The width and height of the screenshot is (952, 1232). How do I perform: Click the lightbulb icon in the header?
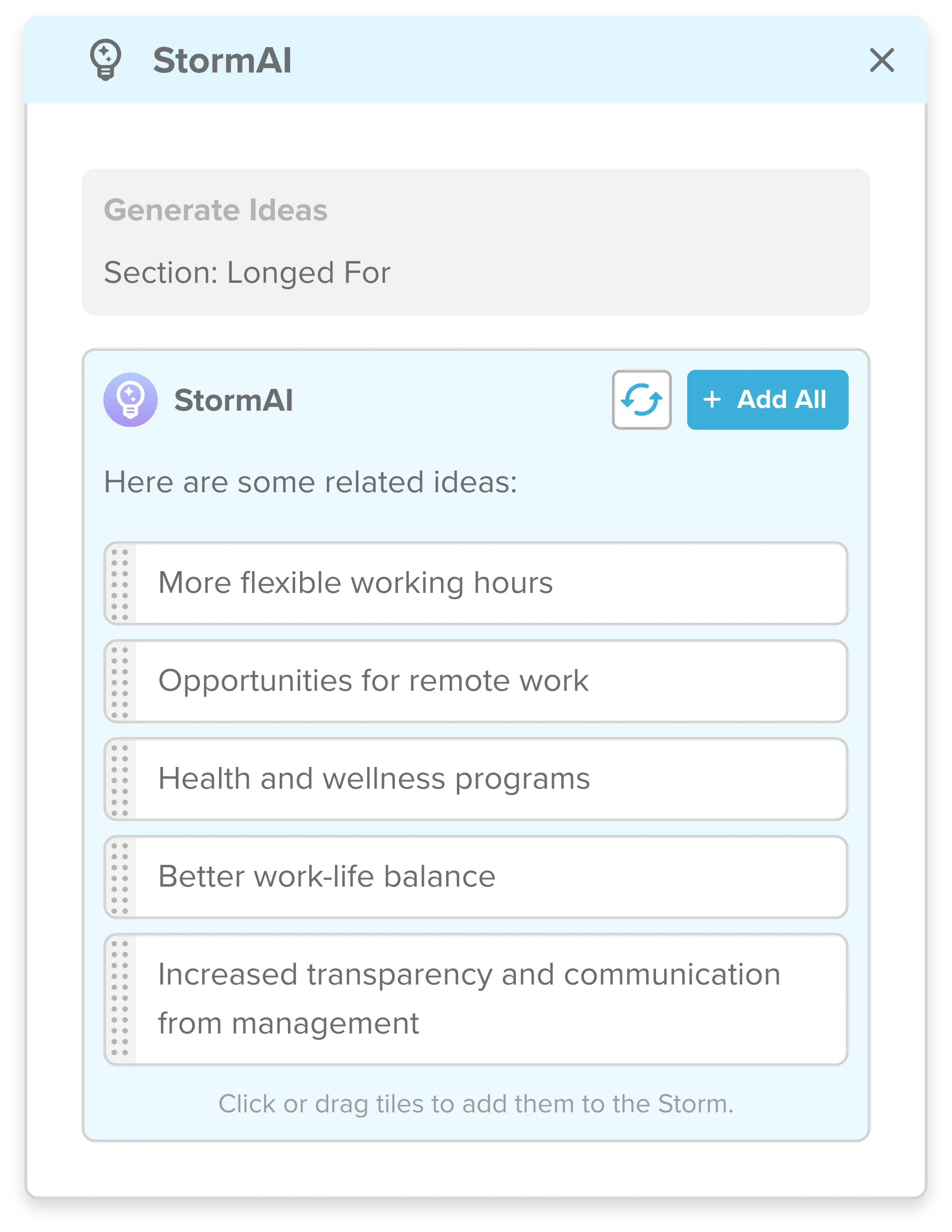(x=106, y=60)
